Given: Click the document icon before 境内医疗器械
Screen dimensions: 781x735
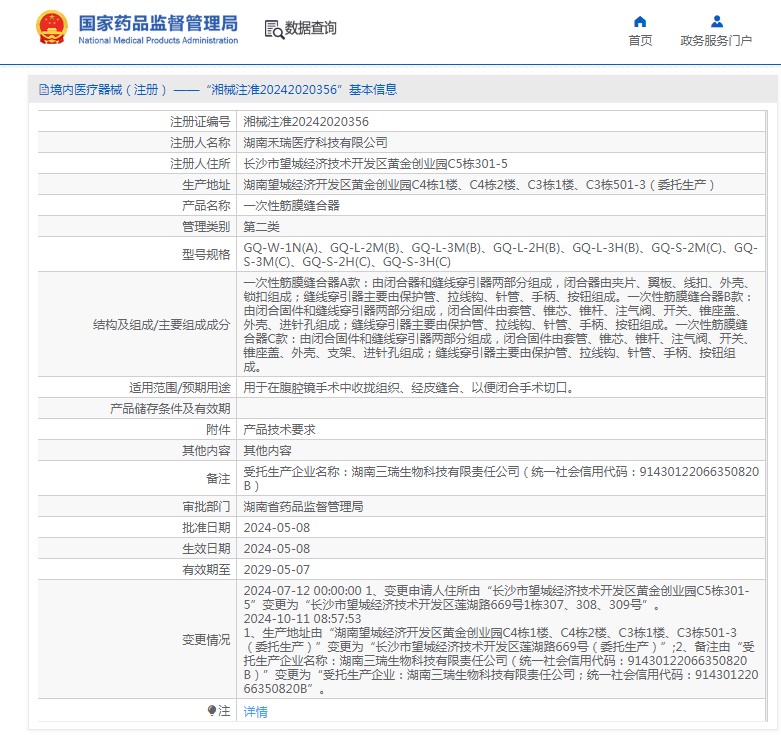Looking at the screenshot, I should point(43,90).
